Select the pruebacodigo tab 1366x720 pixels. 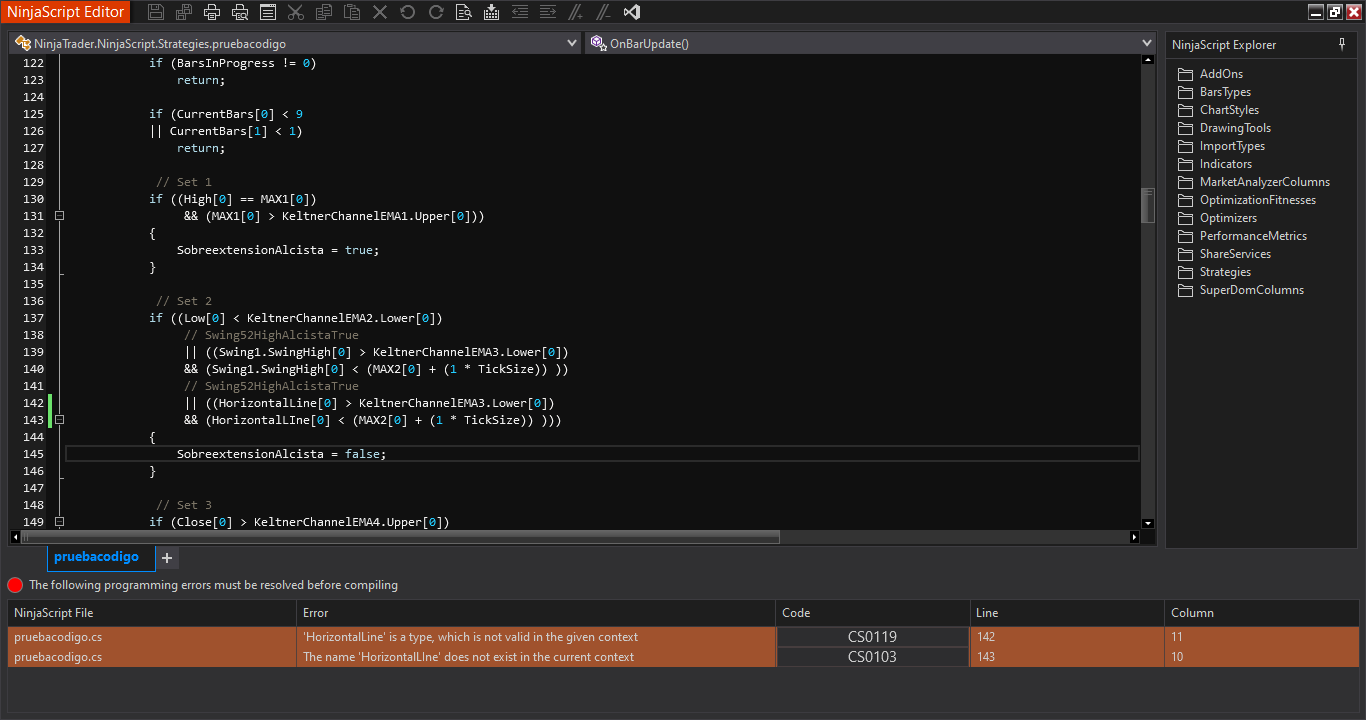click(x=96, y=557)
